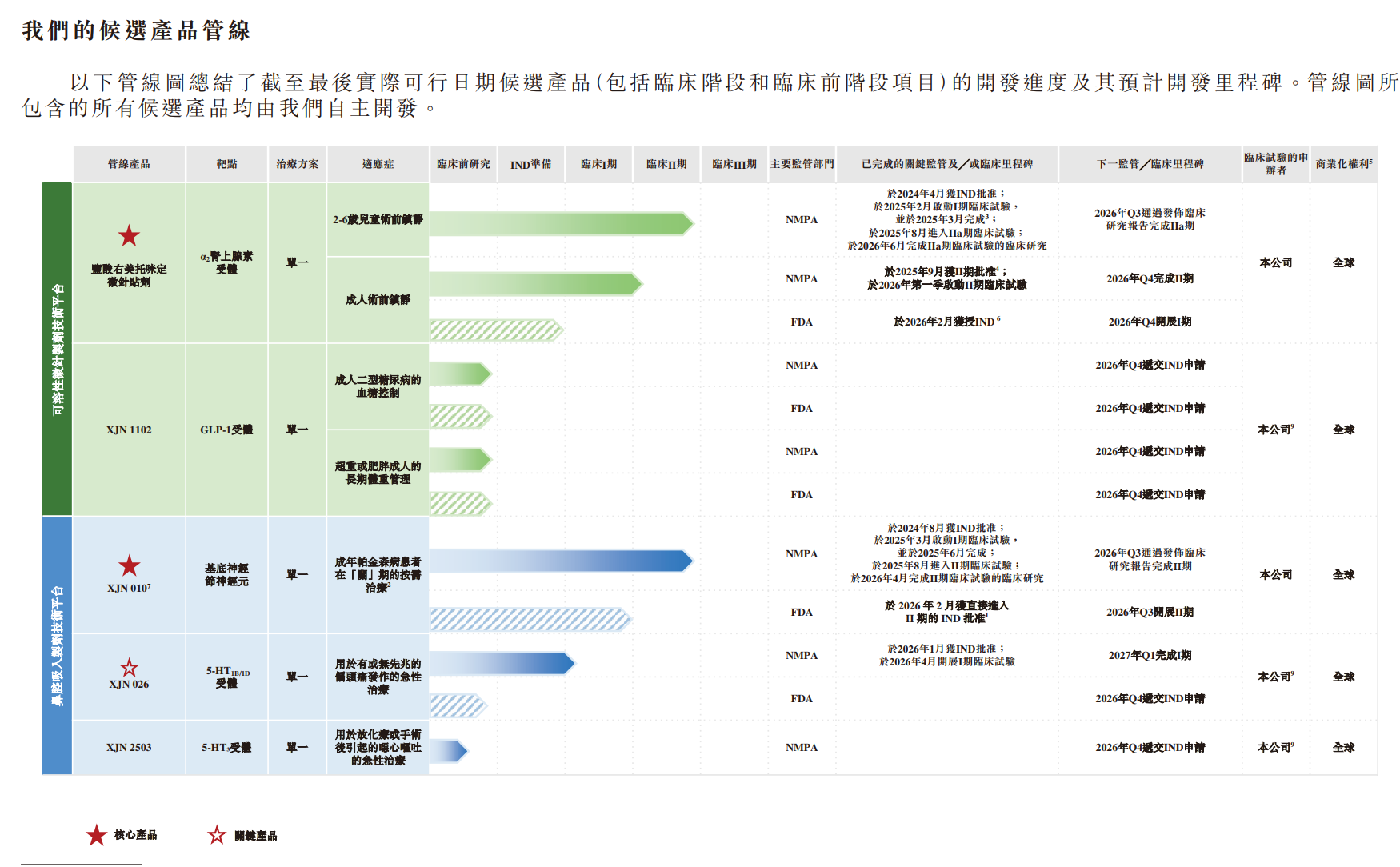Screen dimensions: 1400x867
Task: Click the hatched green FDA arrow for 成人術前鎮靜
Action: point(497,330)
